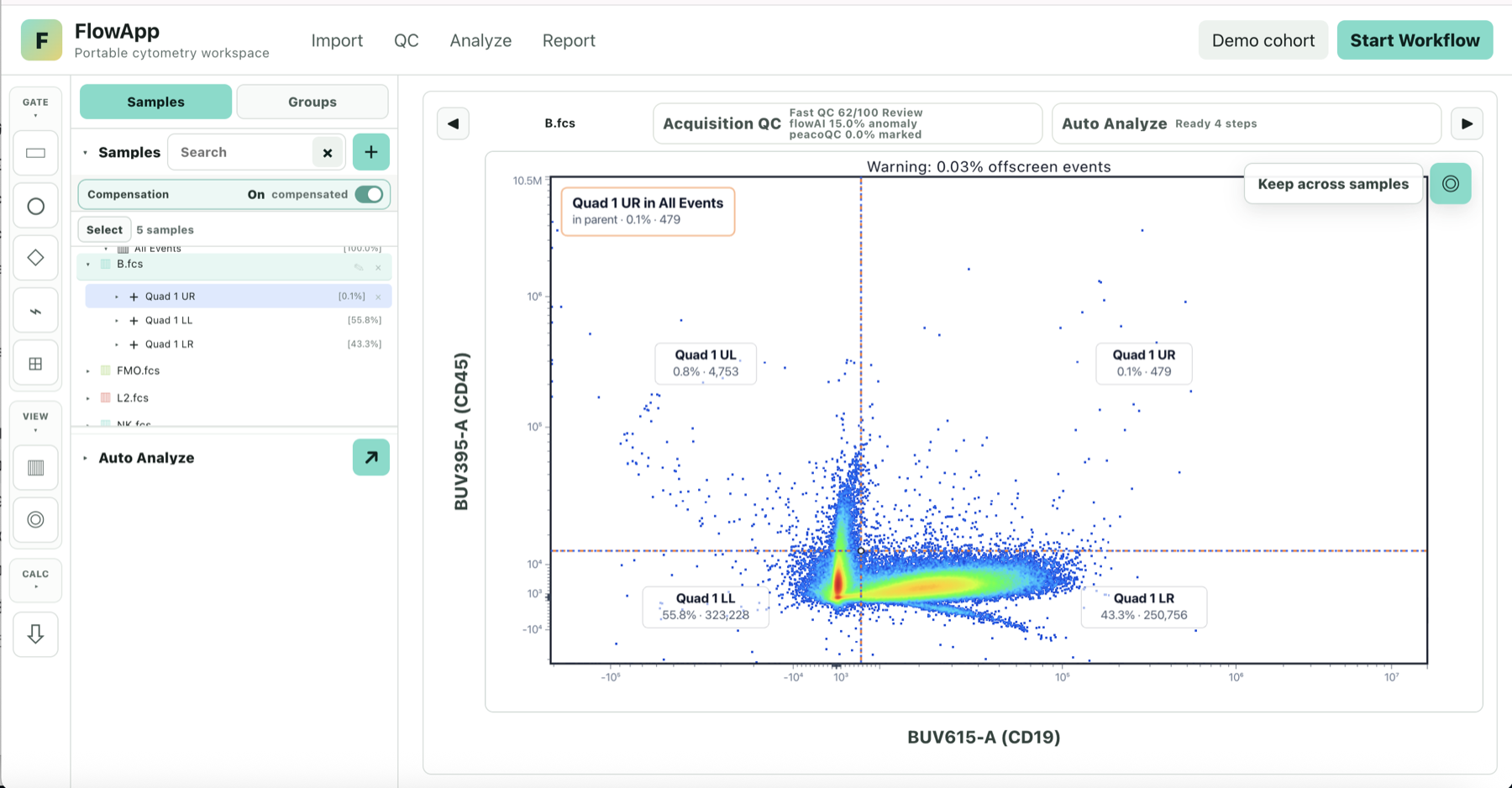Select the ellipse gate tool
This screenshot has height=788, width=1512.
[35, 206]
